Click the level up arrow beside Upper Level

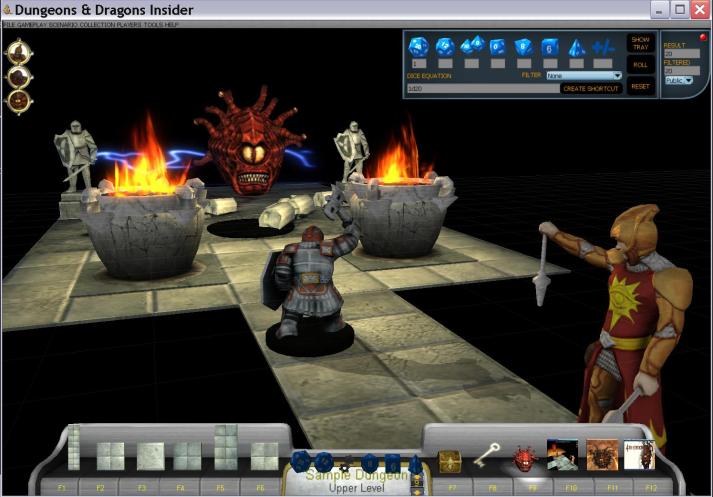[x=417, y=477]
